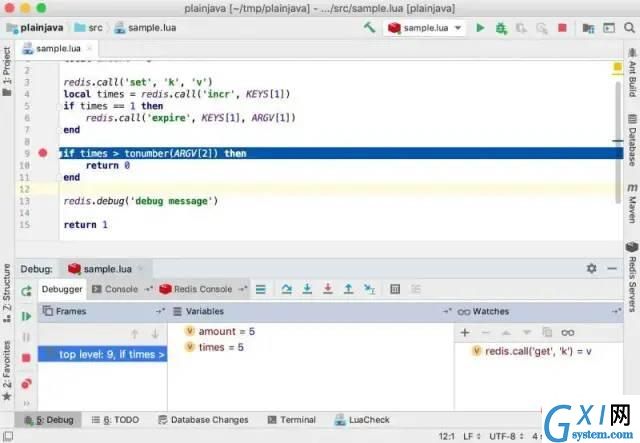Switch to the Redis Console tab
This screenshot has height=443, width=640.
(x=196, y=289)
